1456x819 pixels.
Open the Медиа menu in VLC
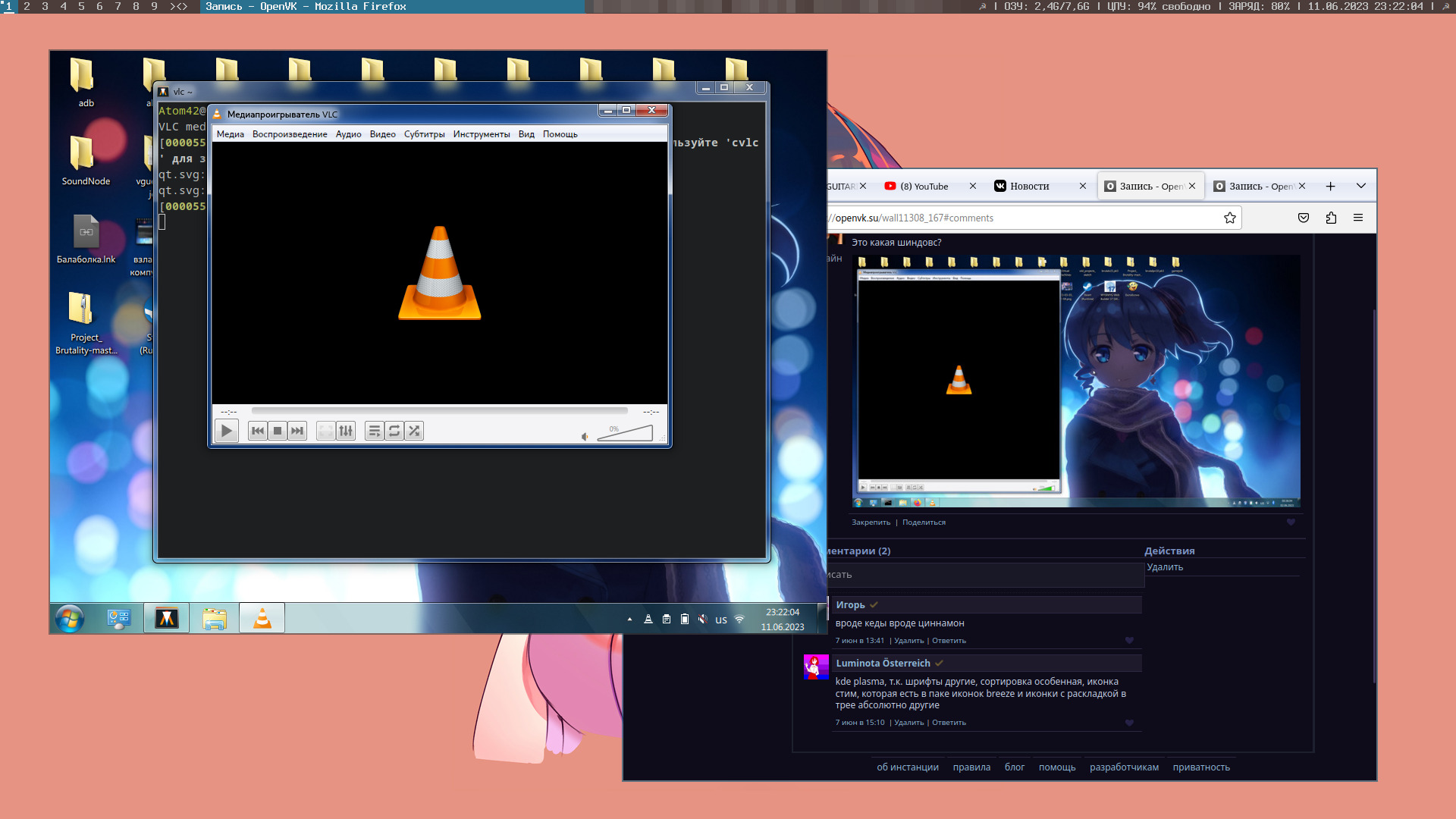click(x=230, y=134)
